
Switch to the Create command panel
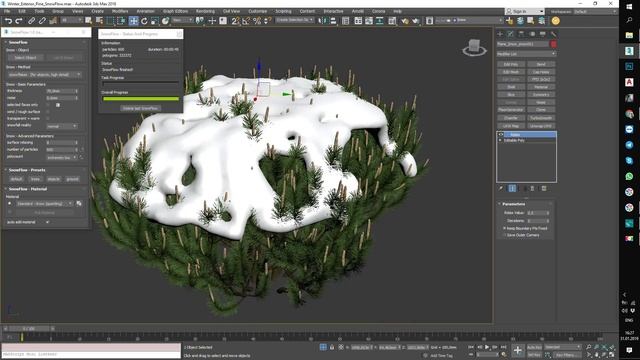click(500, 34)
